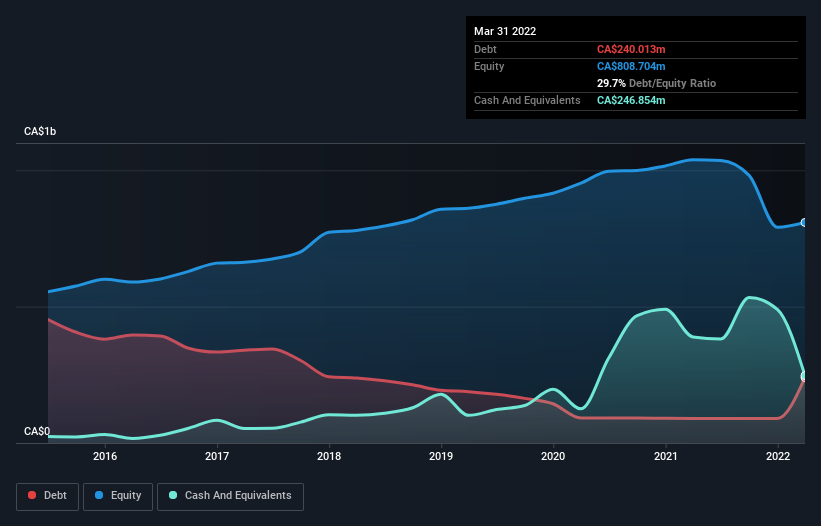This screenshot has width=821, height=526.
Task: Click the 2021 x-axis label
Action: 665,456
